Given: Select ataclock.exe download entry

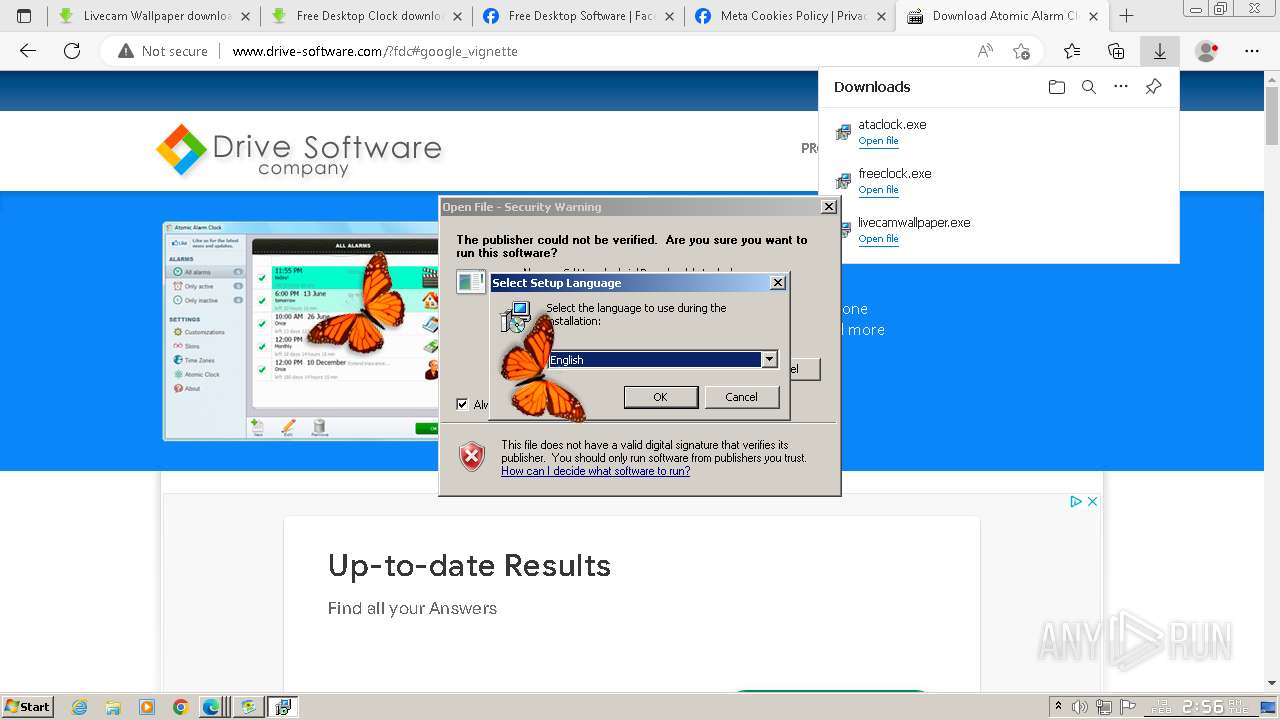Looking at the screenshot, I should pyautogui.click(x=999, y=132).
